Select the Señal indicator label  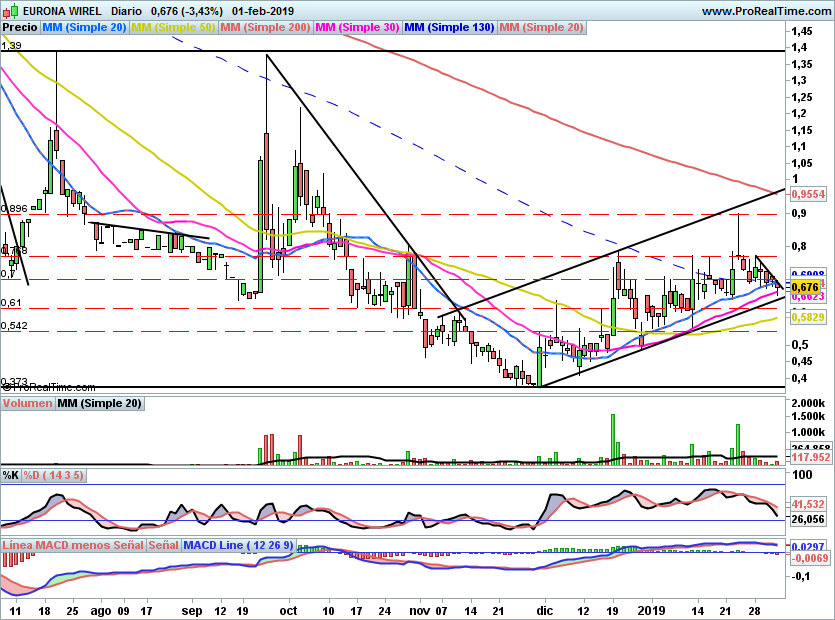[164, 545]
